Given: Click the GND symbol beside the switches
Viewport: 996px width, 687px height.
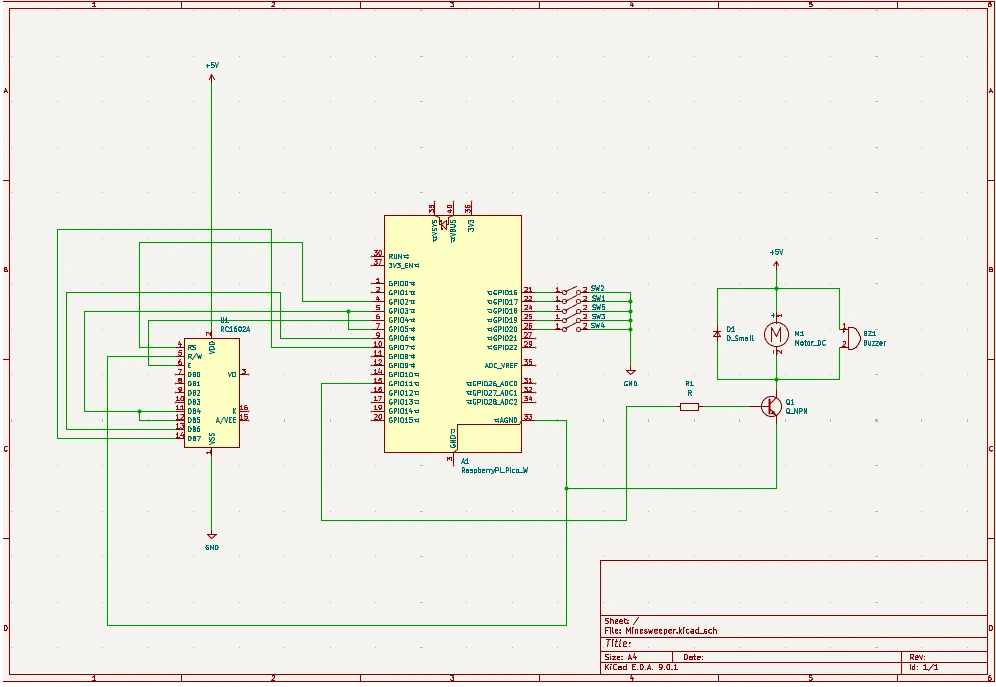Looking at the screenshot, I should [x=631, y=372].
